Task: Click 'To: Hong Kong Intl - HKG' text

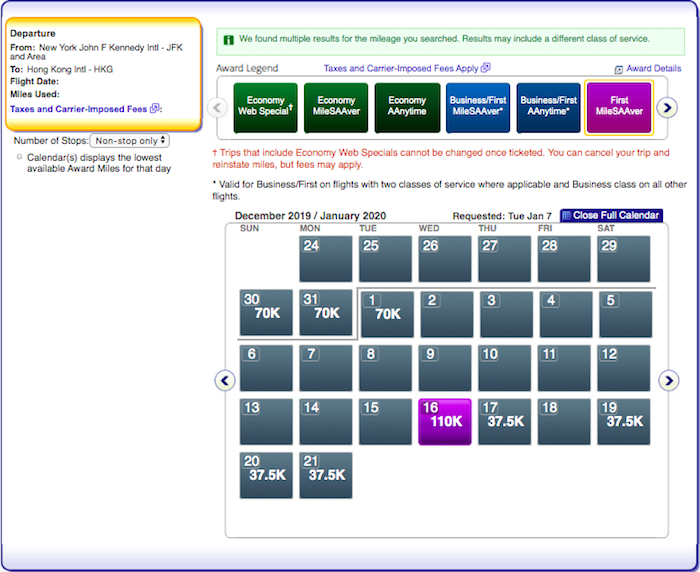Action: (x=62, y=69)
